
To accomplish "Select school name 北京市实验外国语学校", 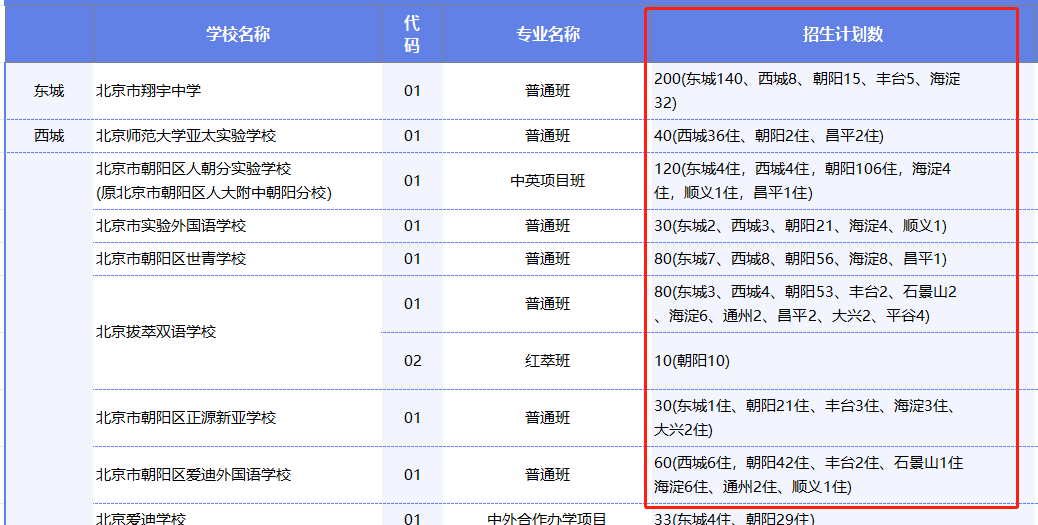I will pos(171,226).
